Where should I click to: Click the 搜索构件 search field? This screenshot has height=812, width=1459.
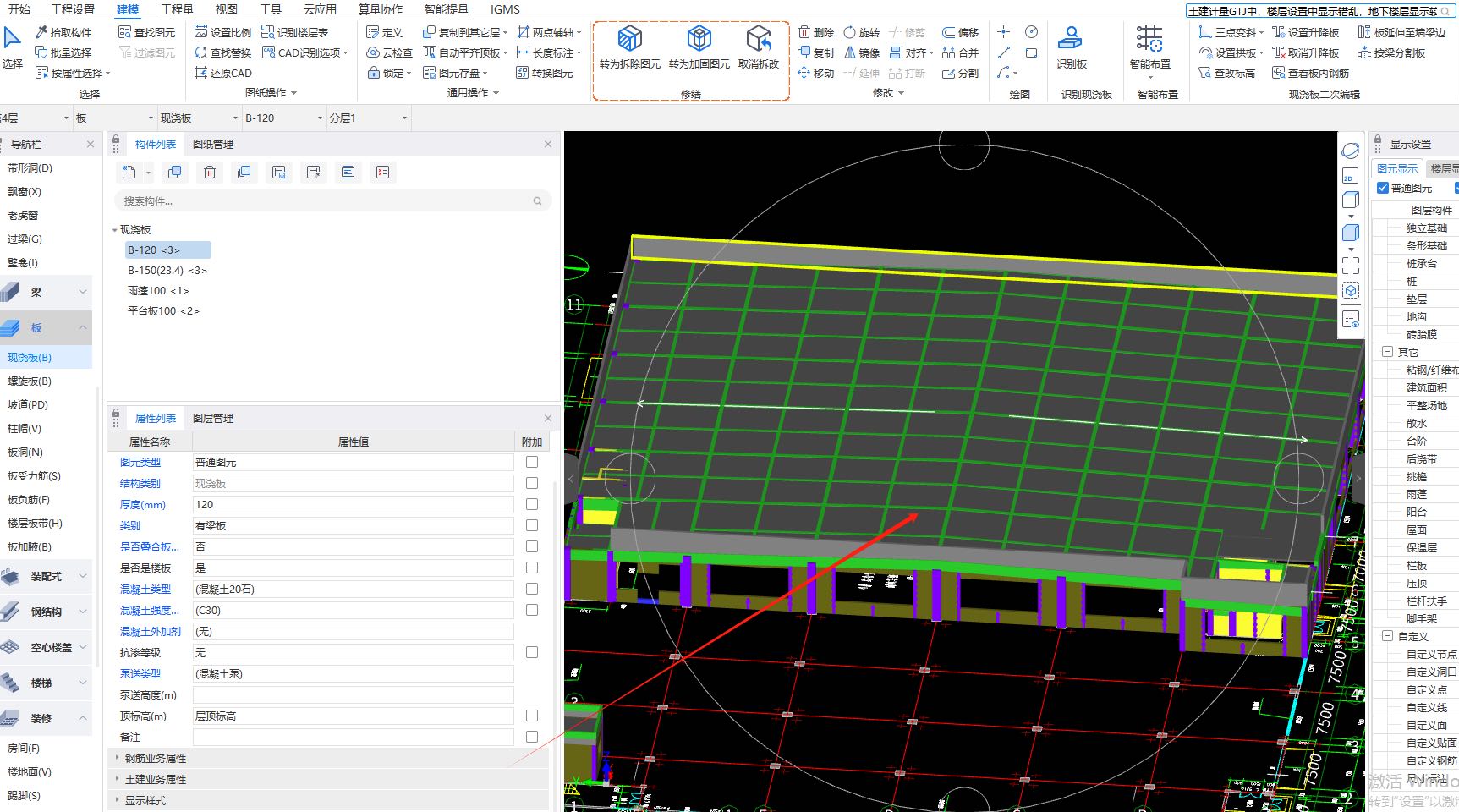pos(332,201)
